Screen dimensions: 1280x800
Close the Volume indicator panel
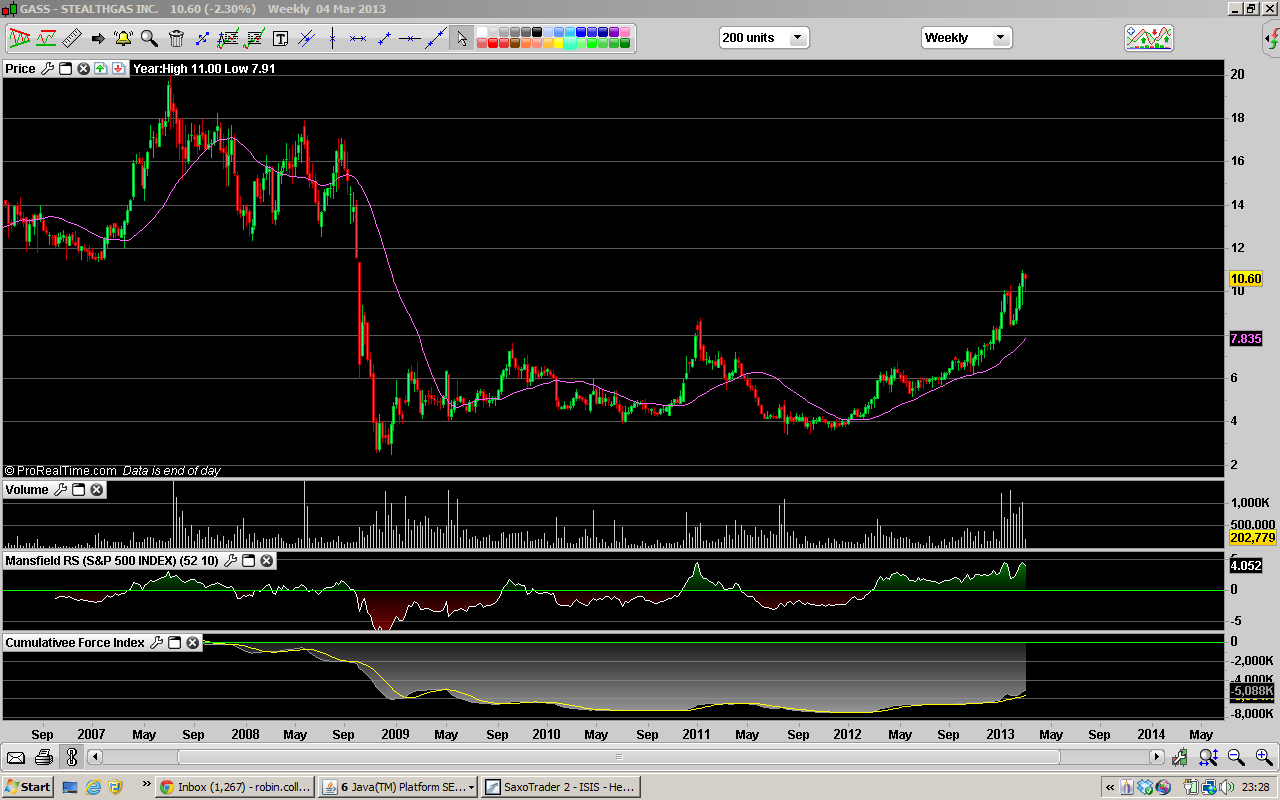(x=97, y=490)
